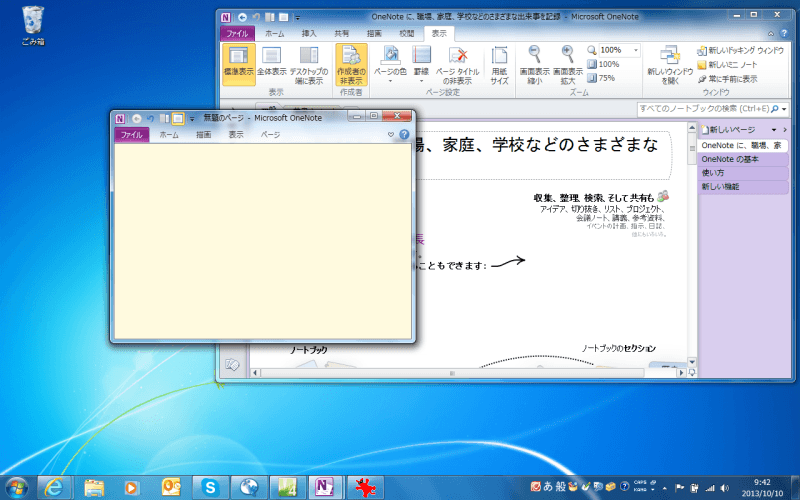
Task: Launch Internet Explorer from the taskbar
Action: pos(54,488)
